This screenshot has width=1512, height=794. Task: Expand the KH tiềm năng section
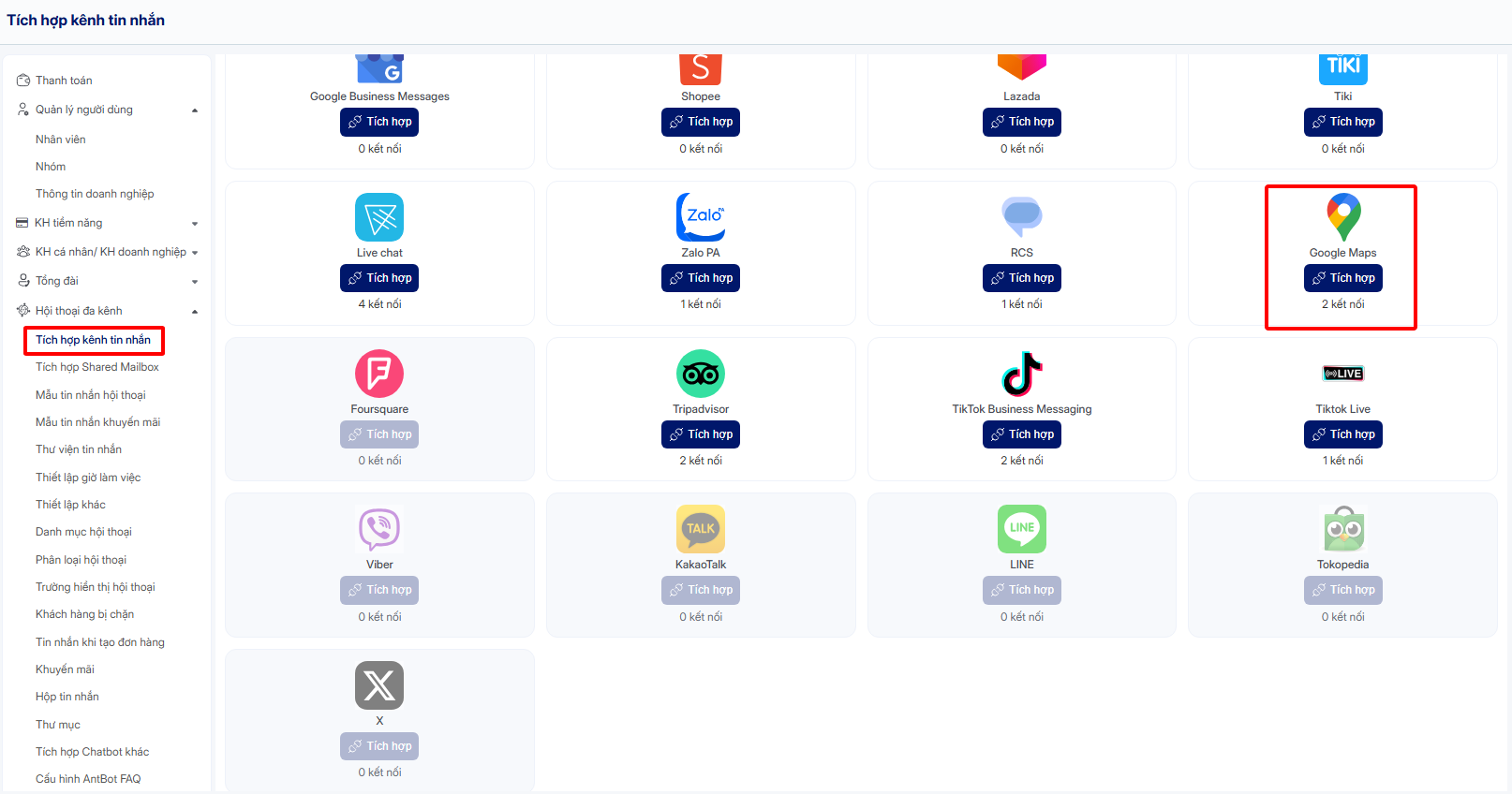pos(195,224)
